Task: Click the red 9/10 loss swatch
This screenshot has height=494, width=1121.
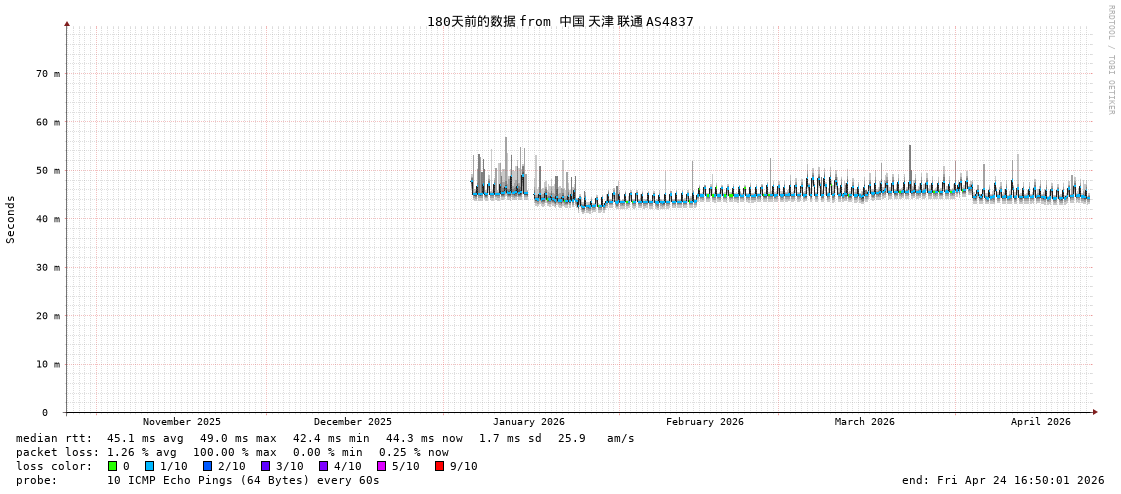Action: (x=440, y=466)
